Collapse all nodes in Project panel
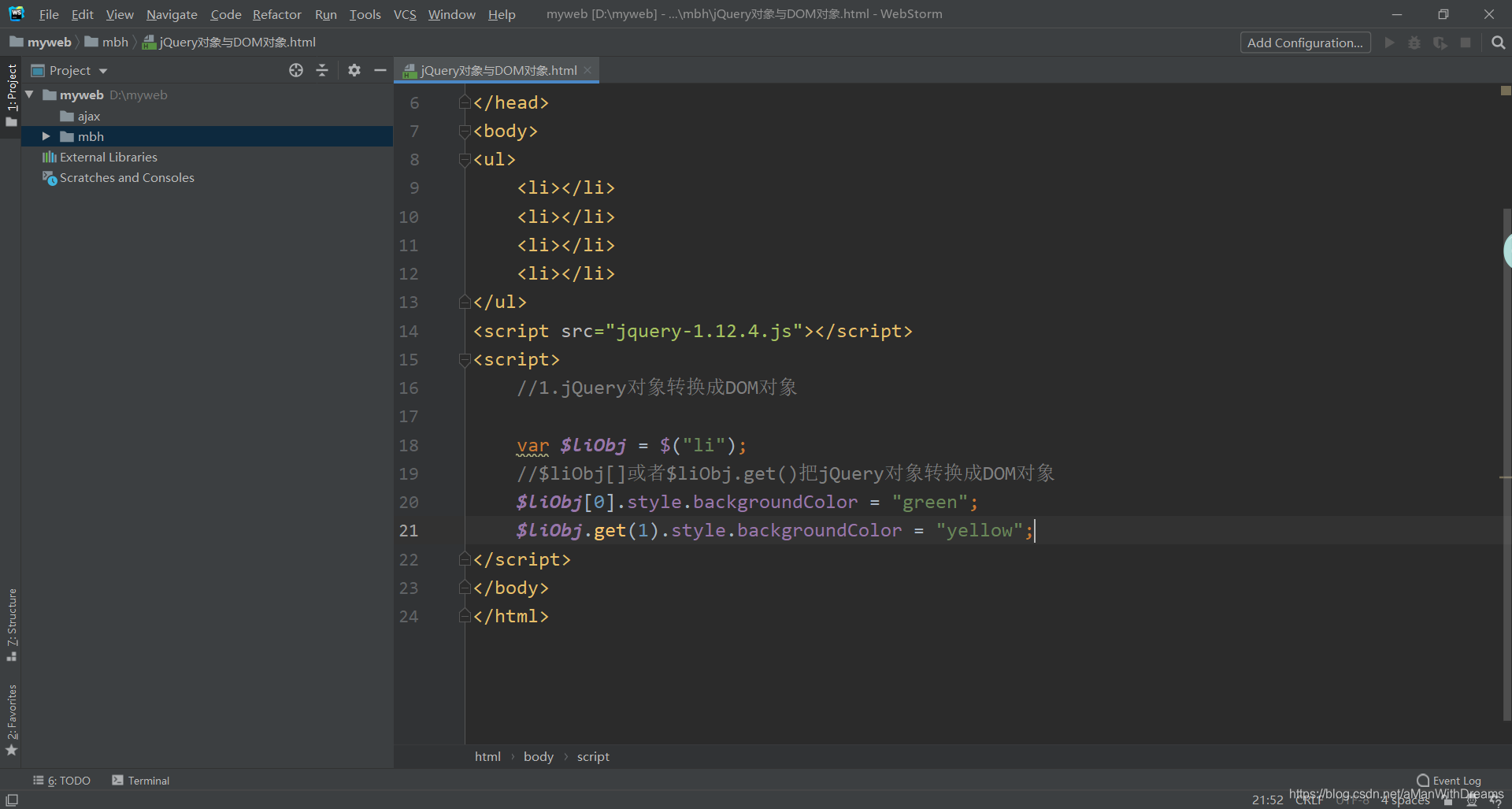The width and height of the screenshot is (1512, 809). click(x=322, y=70)
